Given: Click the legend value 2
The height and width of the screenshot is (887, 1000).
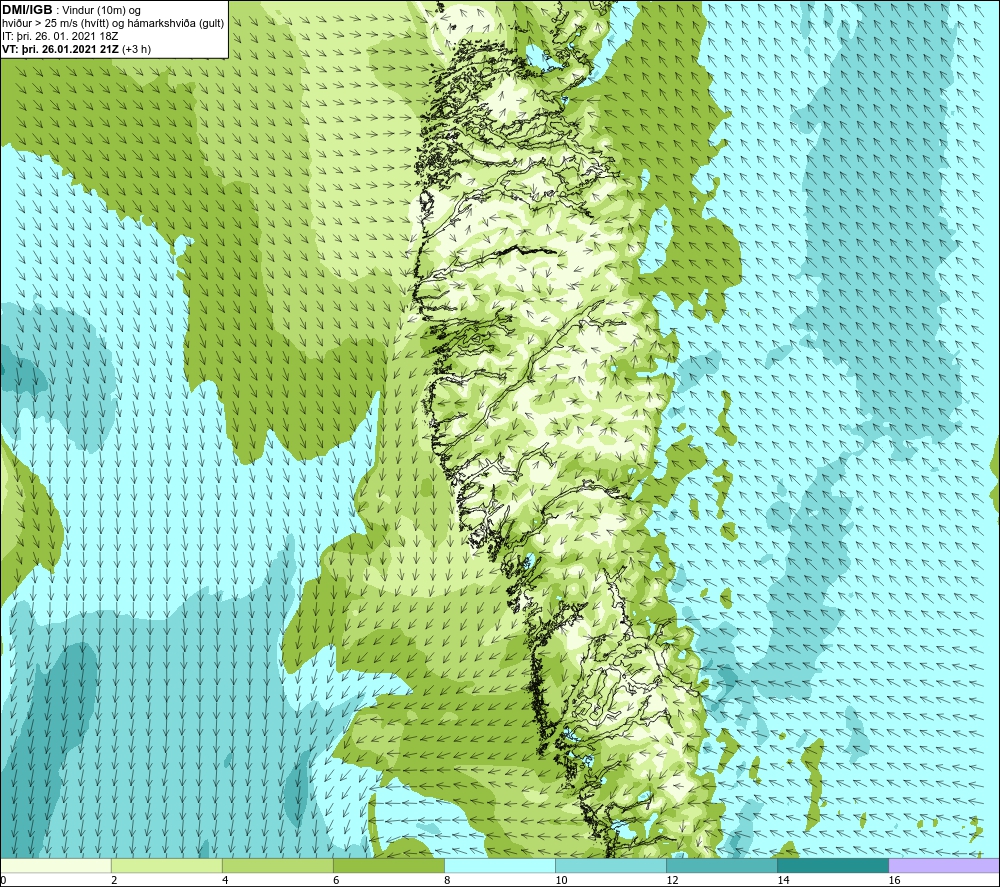Looking at the screenshot, I should [x=114, y=881].
